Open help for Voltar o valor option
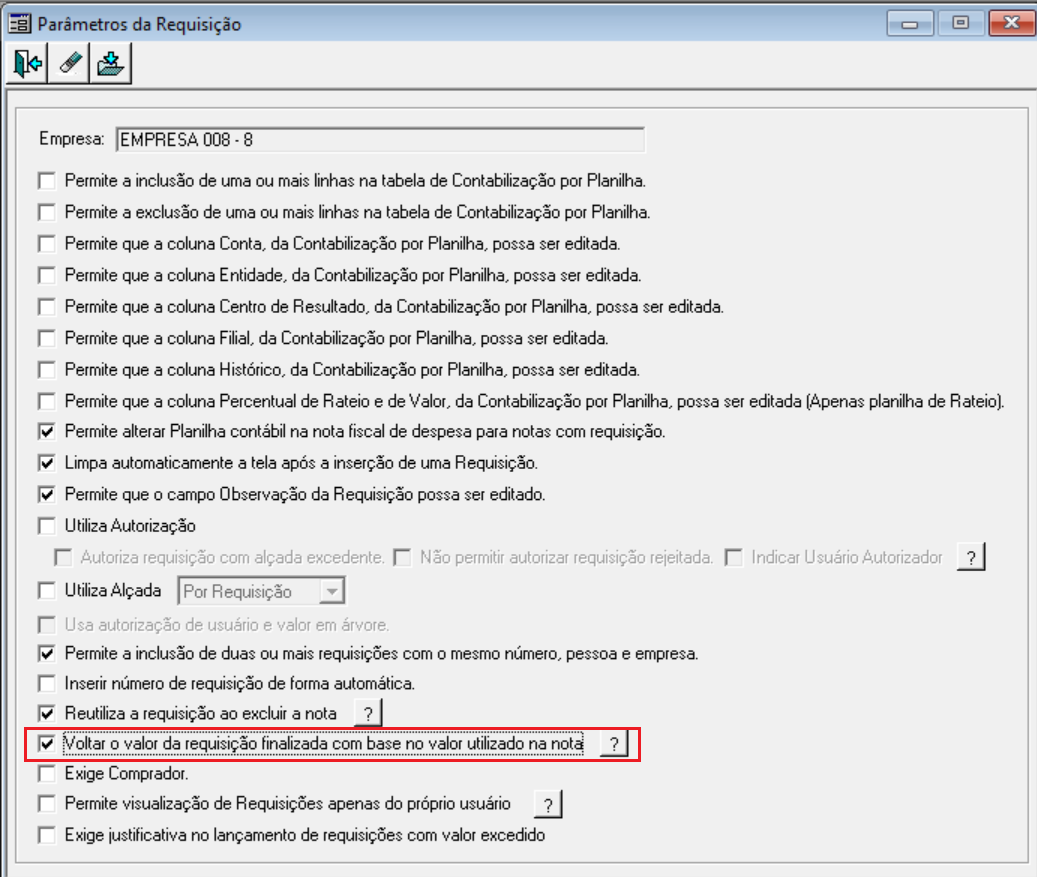 click(614, 744)
